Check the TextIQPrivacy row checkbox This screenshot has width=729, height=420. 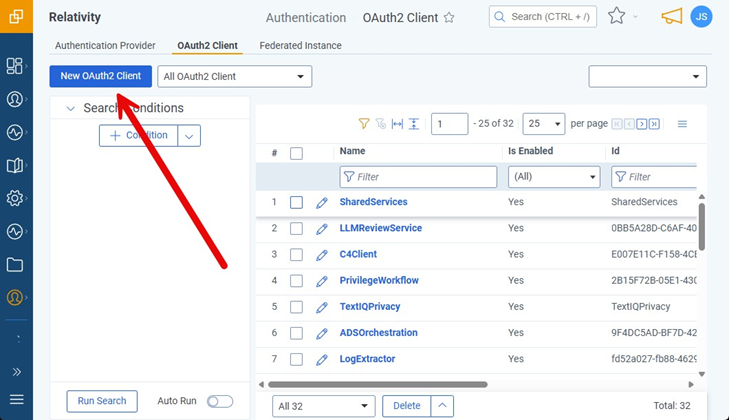[x=296, y=307]
